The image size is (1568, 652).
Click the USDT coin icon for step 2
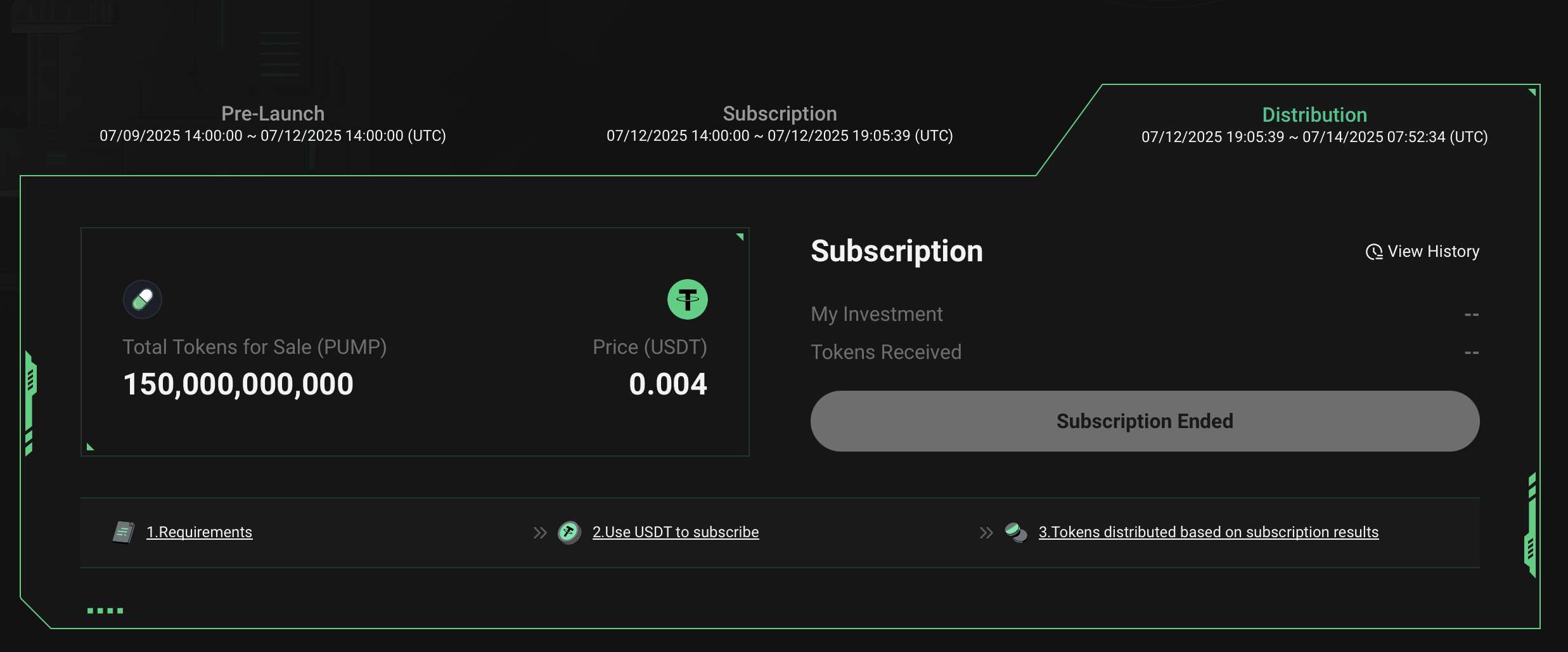[569, 532]
